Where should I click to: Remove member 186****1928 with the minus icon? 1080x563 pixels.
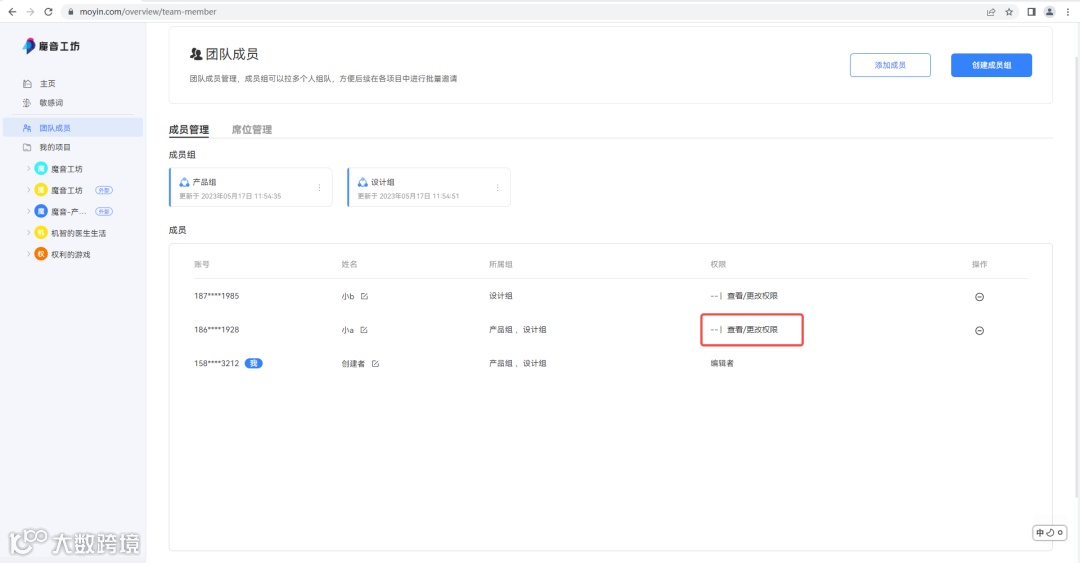(979, 330)
